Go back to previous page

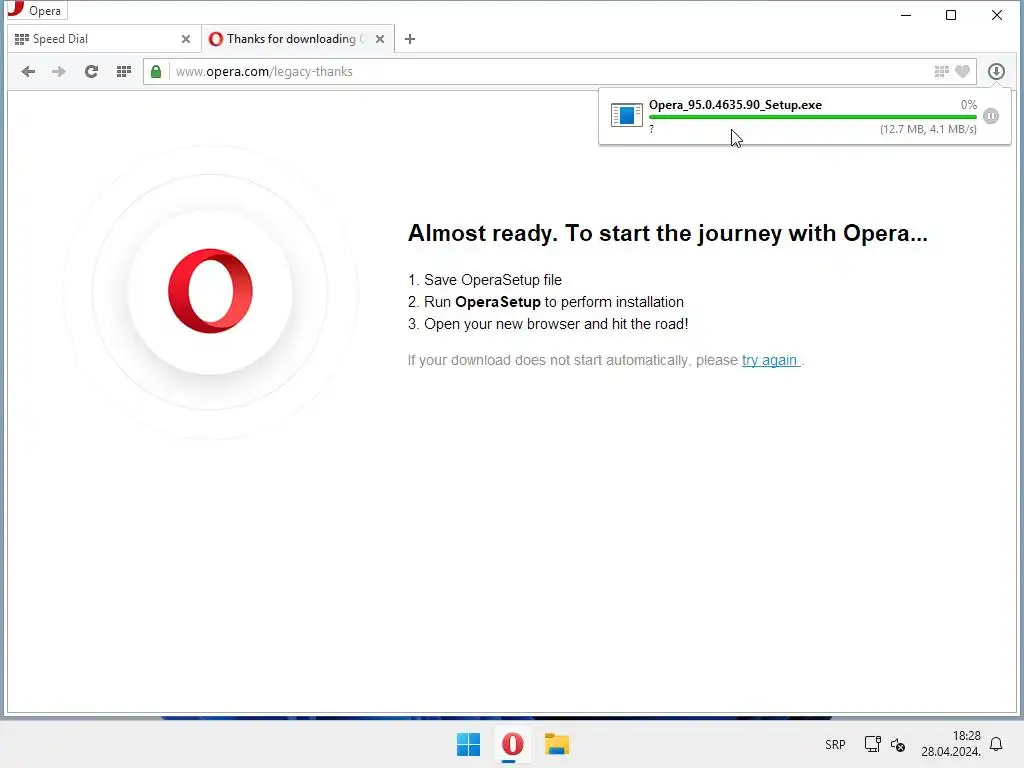point(27,71)
